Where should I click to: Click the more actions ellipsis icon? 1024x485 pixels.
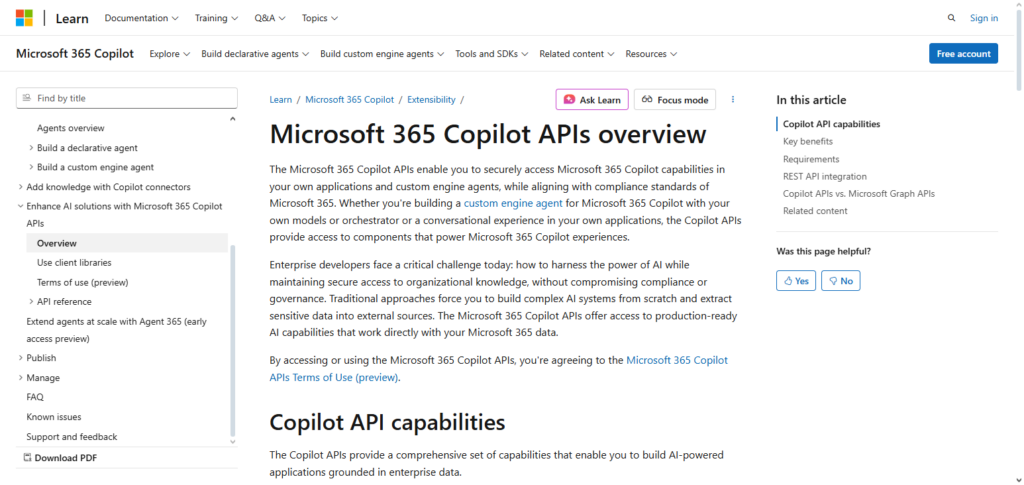(733, 100)
